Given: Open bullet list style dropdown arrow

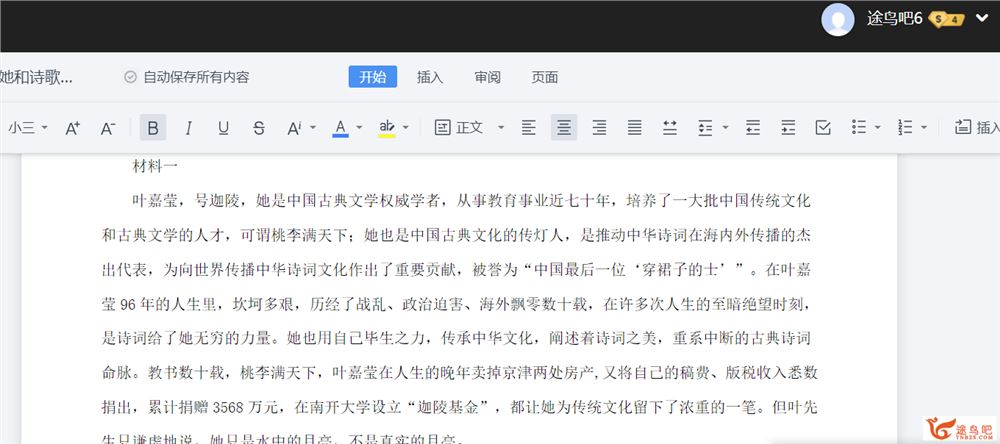Looking at the screenshot, I should click(x=878, y=128).
